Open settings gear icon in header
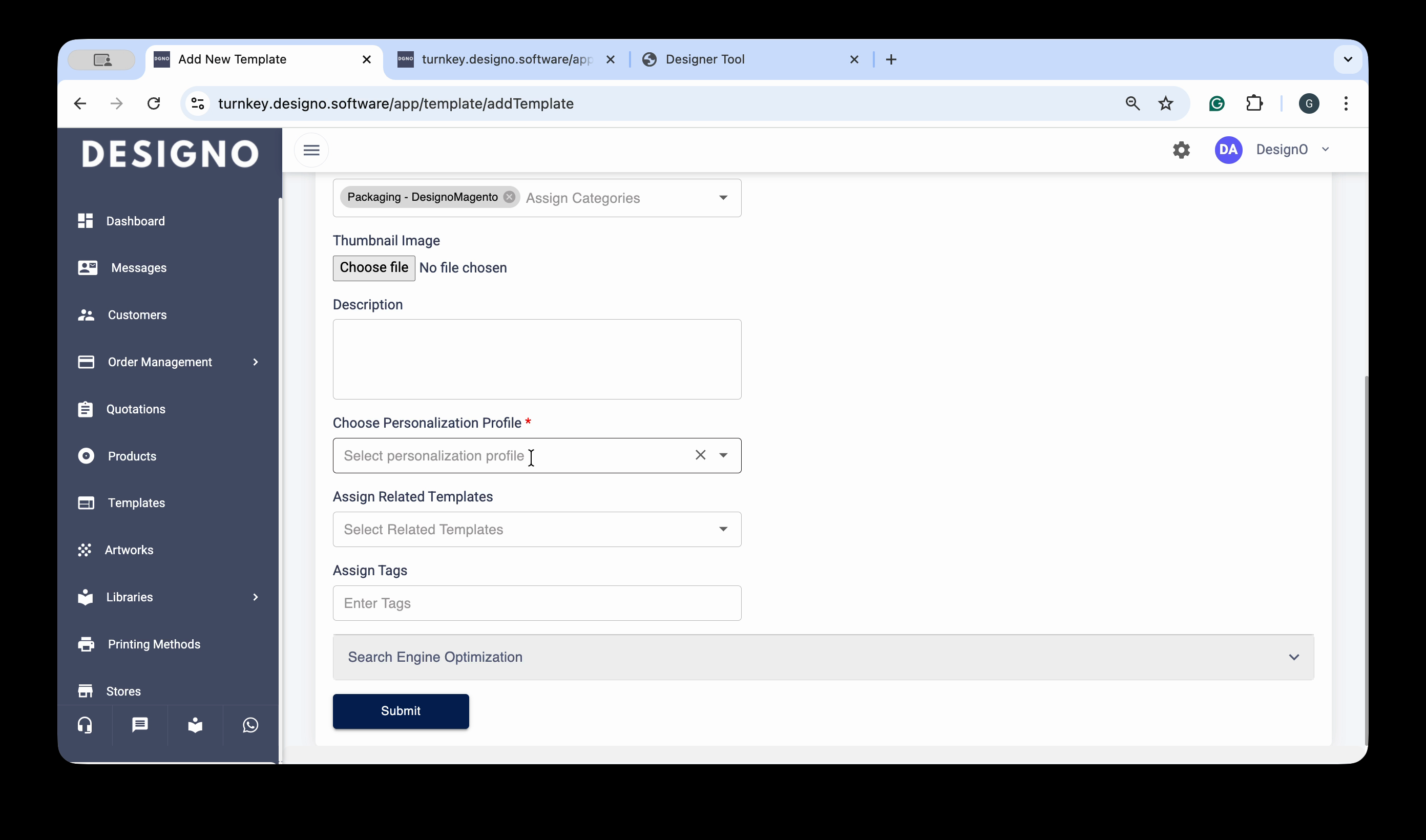This screenshot has height=840, width=1426. (x=1181, y=150)
